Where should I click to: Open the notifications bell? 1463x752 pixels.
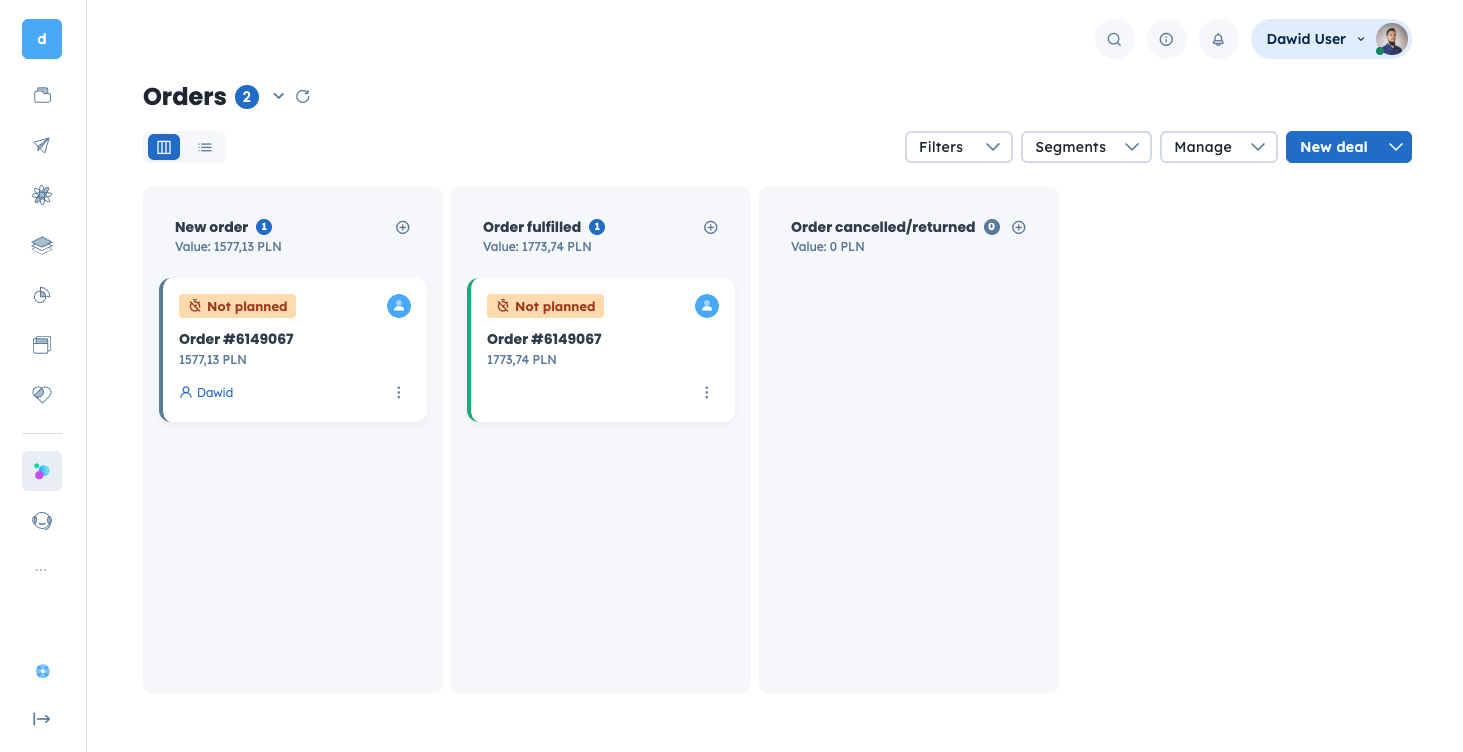[x=1218, y=40]
